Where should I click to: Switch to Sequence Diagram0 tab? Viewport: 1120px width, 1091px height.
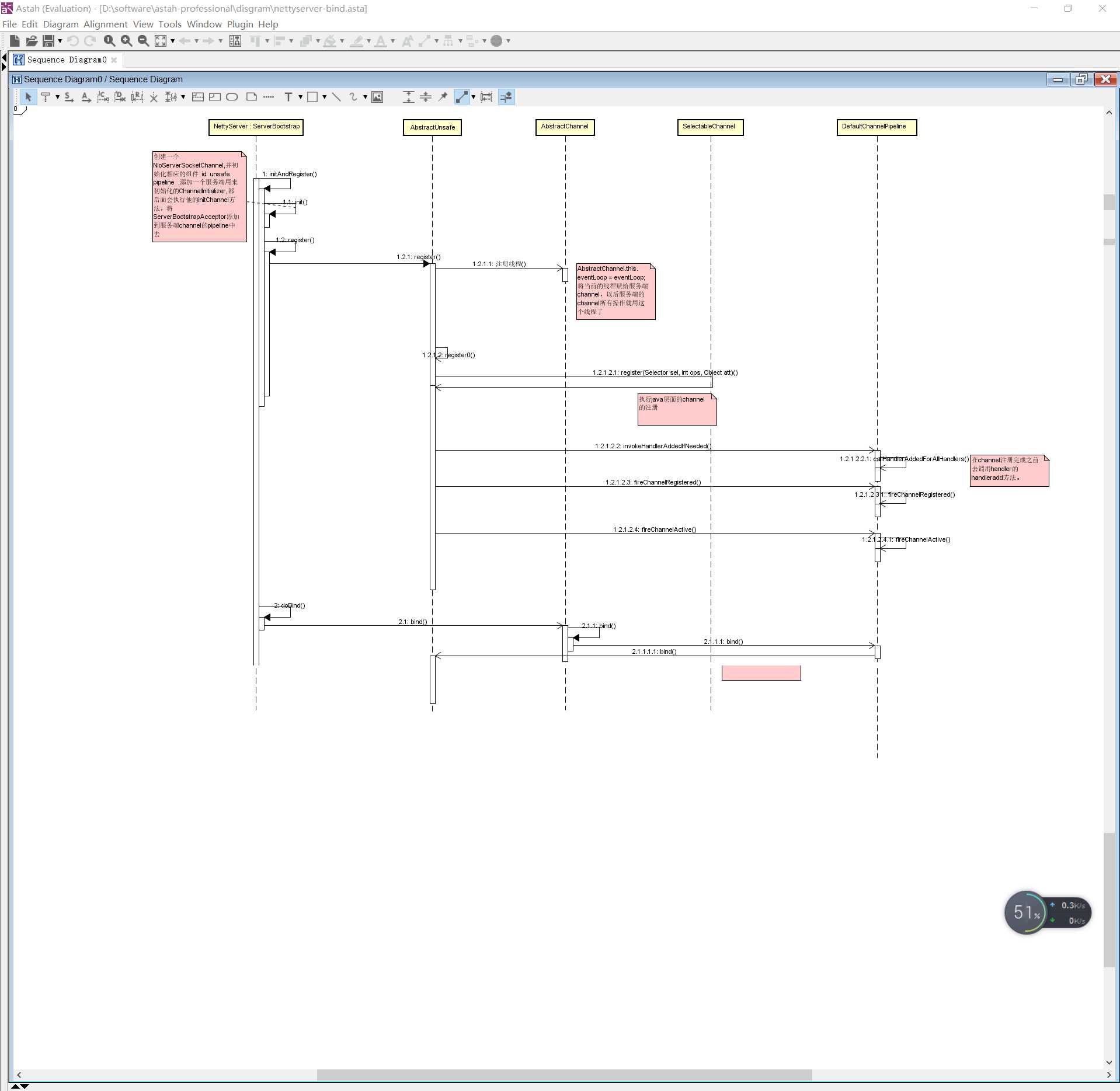66,60
